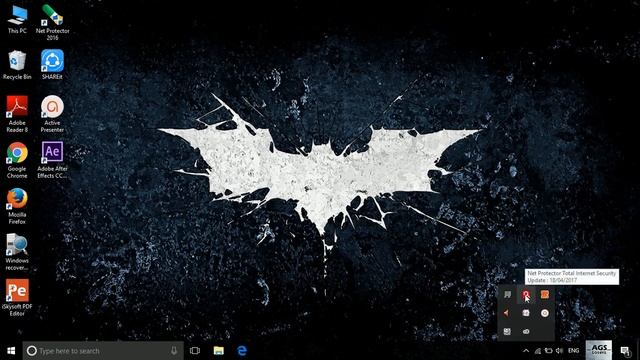Select the iSkysoft PDF Editor shortcut
This screenshot has height=360, width=640.
point(17,298)
